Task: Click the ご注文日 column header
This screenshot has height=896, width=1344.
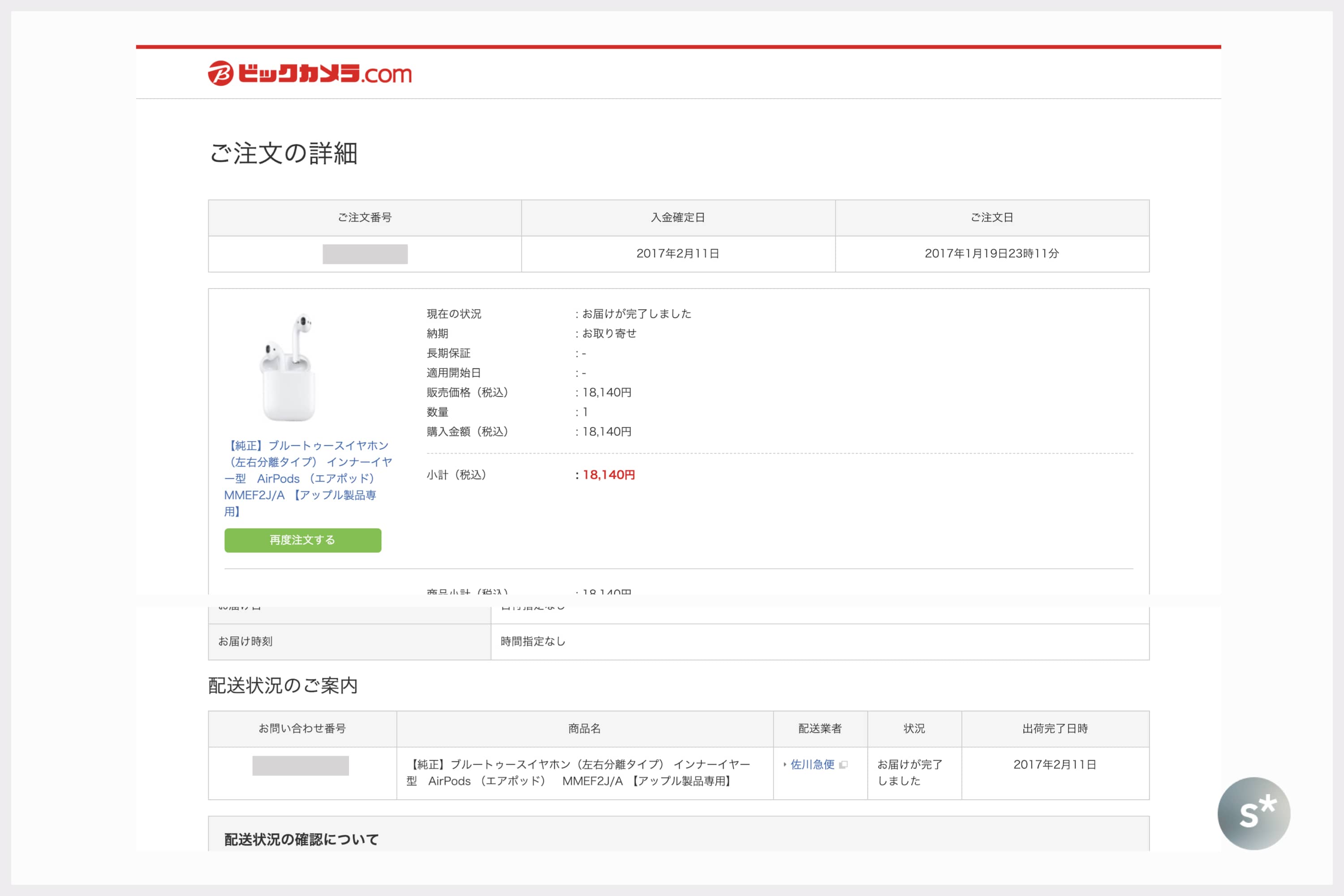Action: [x=991, y=218]
